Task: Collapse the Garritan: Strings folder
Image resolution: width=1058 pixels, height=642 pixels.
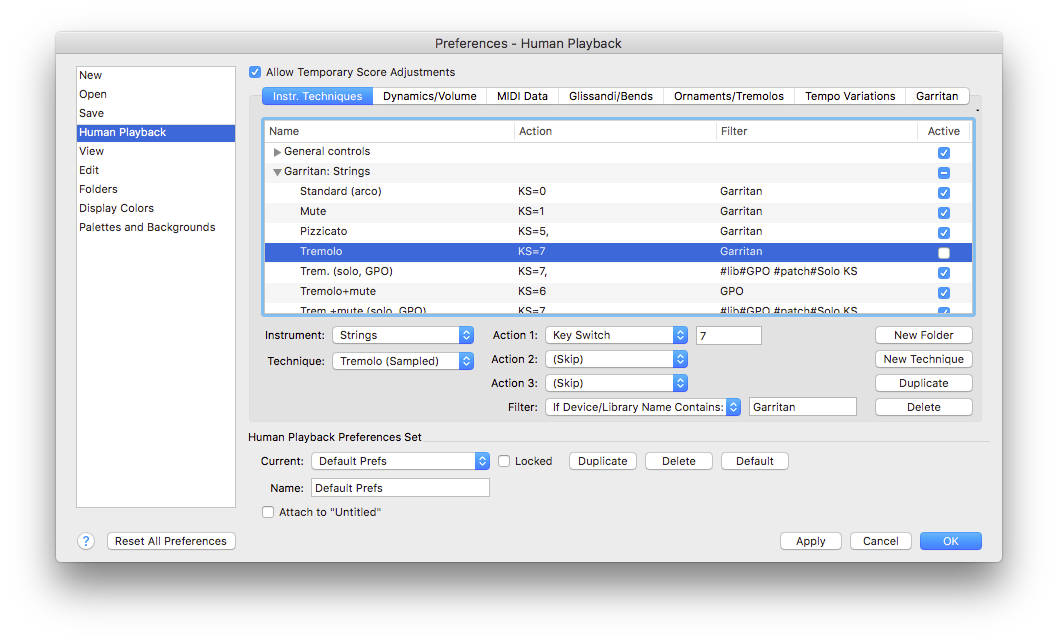Action: point(277,172)
